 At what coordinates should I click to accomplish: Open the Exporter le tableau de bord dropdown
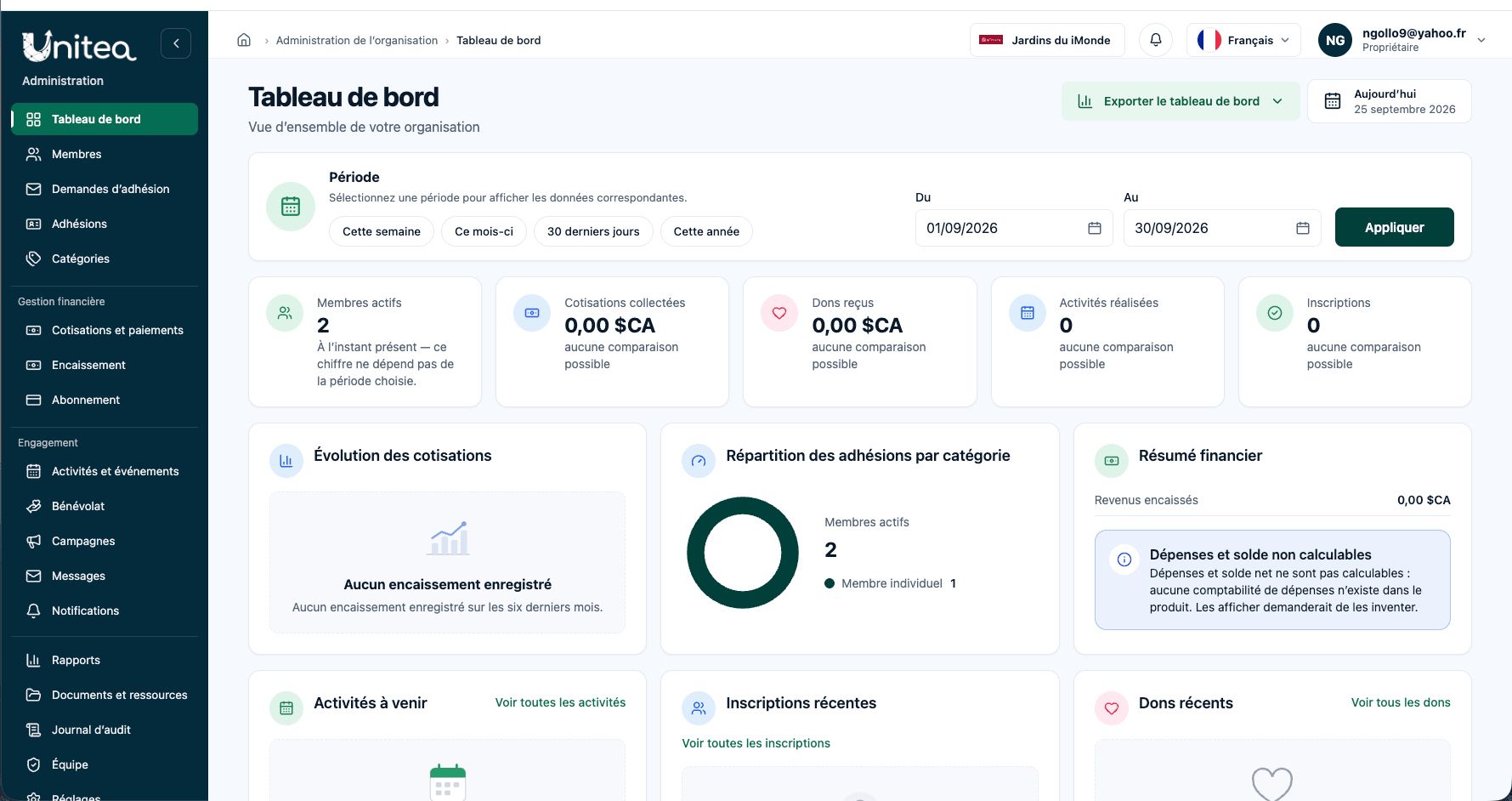coord(1181,101)
